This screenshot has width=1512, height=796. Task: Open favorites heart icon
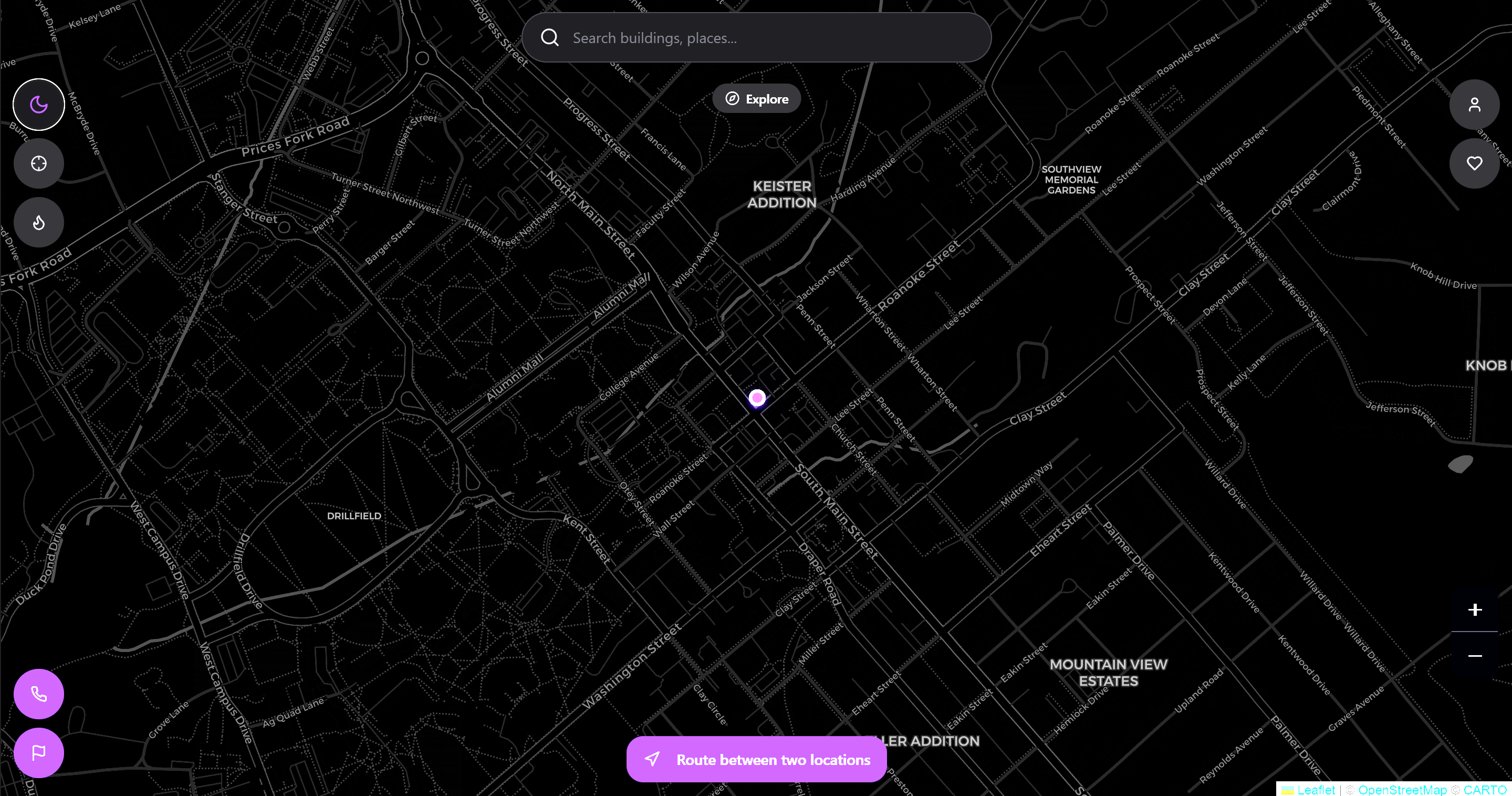click(1474, 163)
